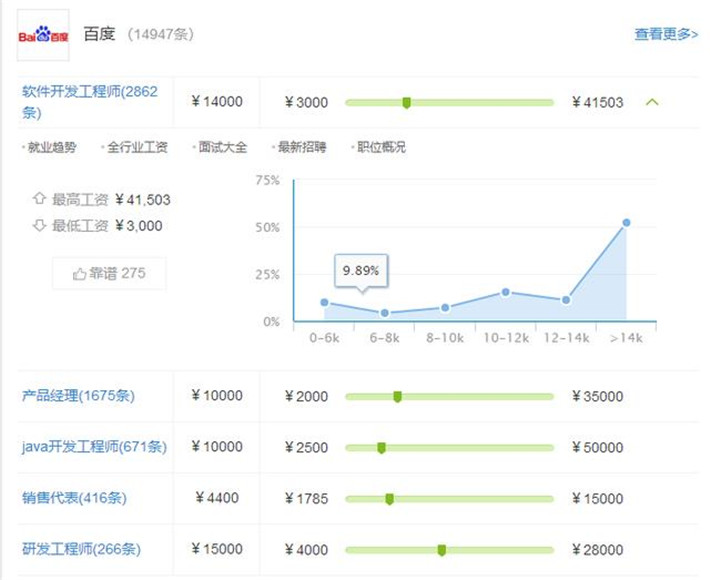Screen dimensions: 710x580
Task: Click the >14k data point on chart
Action: click(x=626, y=223)
